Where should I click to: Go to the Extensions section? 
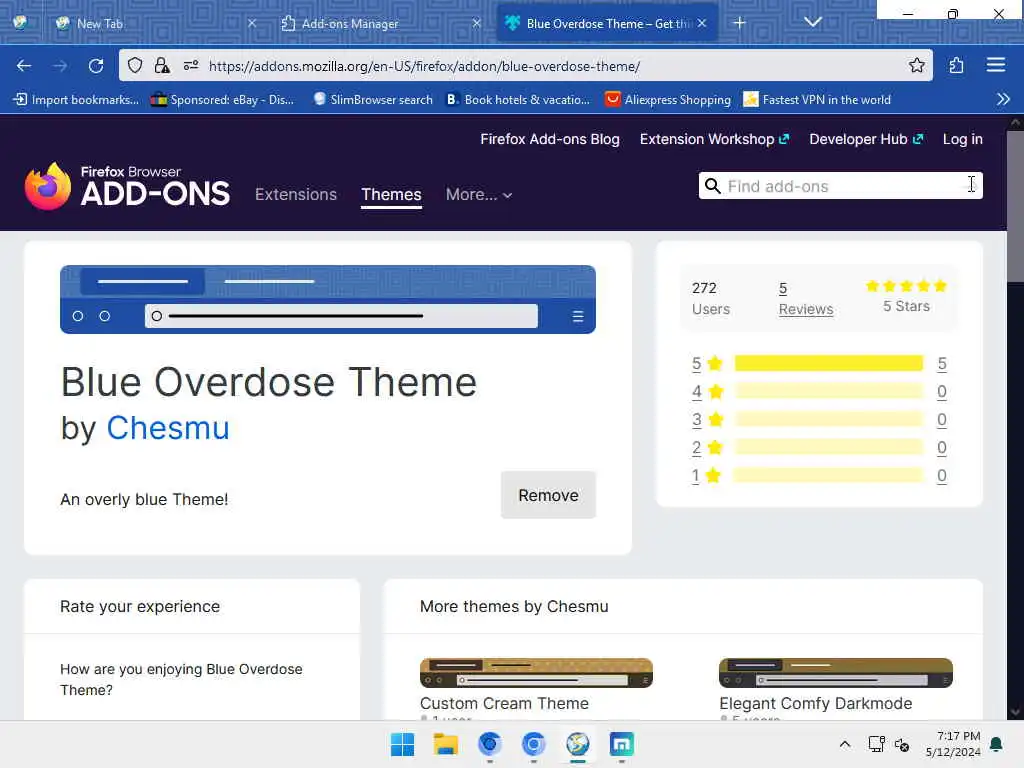(296, 195)
